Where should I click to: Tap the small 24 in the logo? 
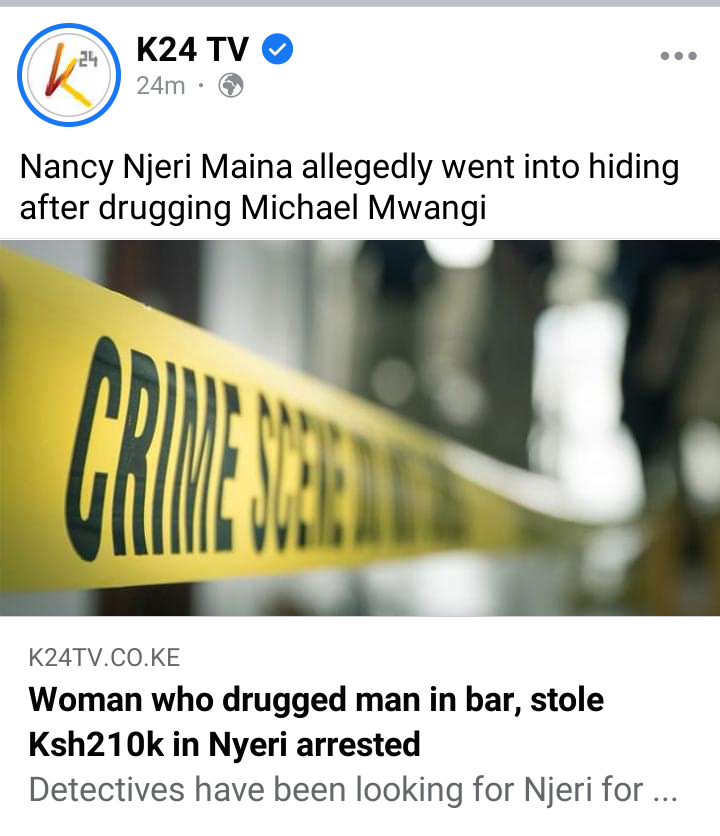click(x=88, y=59)
